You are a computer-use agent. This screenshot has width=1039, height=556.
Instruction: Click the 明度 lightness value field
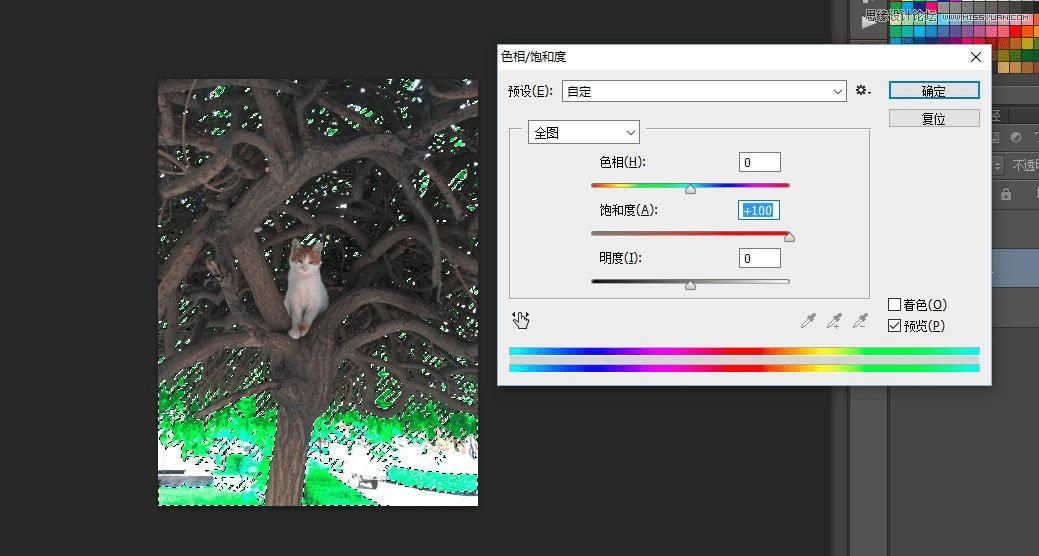coord(759,258)
